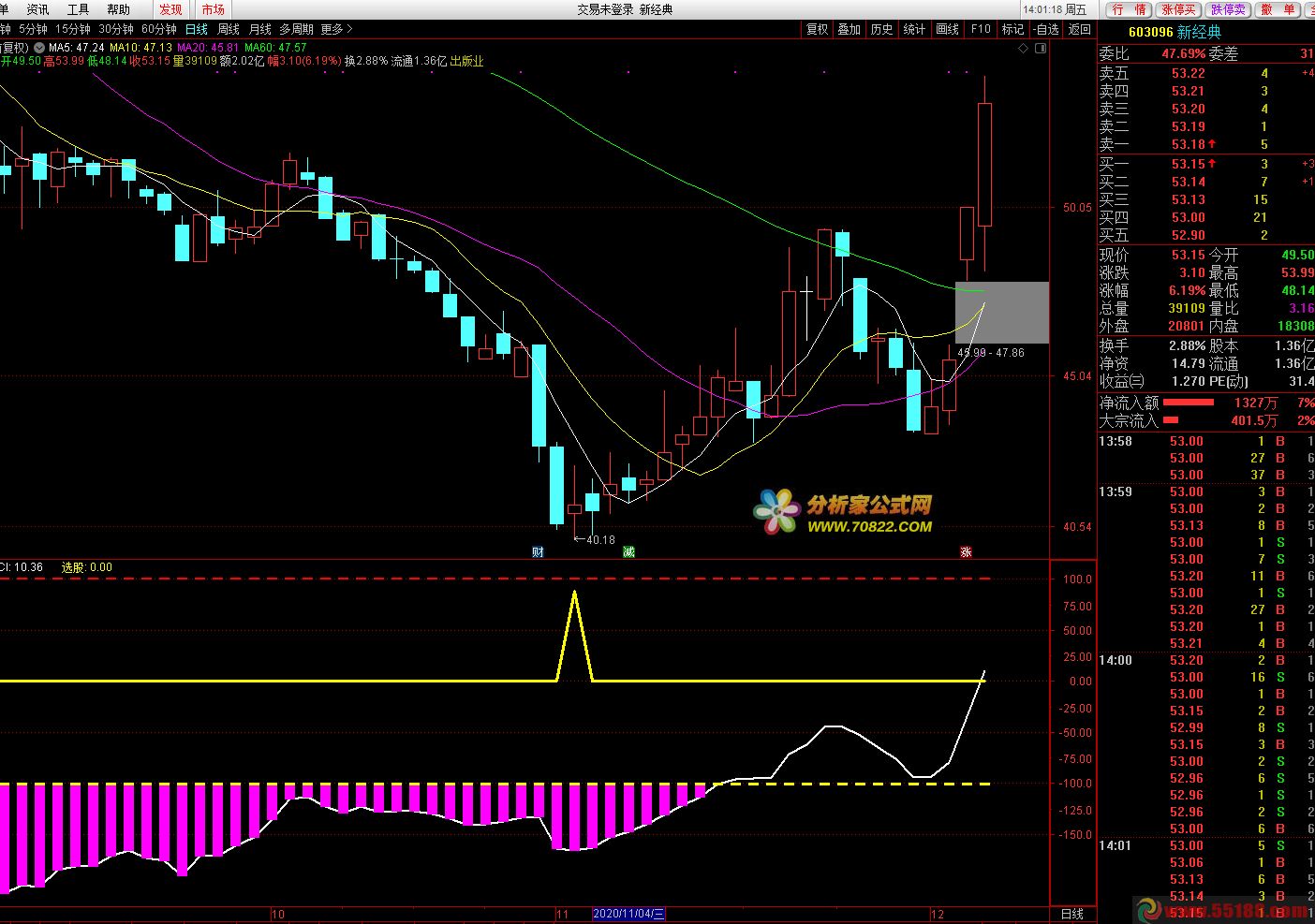
Task: Click the 选股: 0.00 indicator label
Action: (87, 567)
